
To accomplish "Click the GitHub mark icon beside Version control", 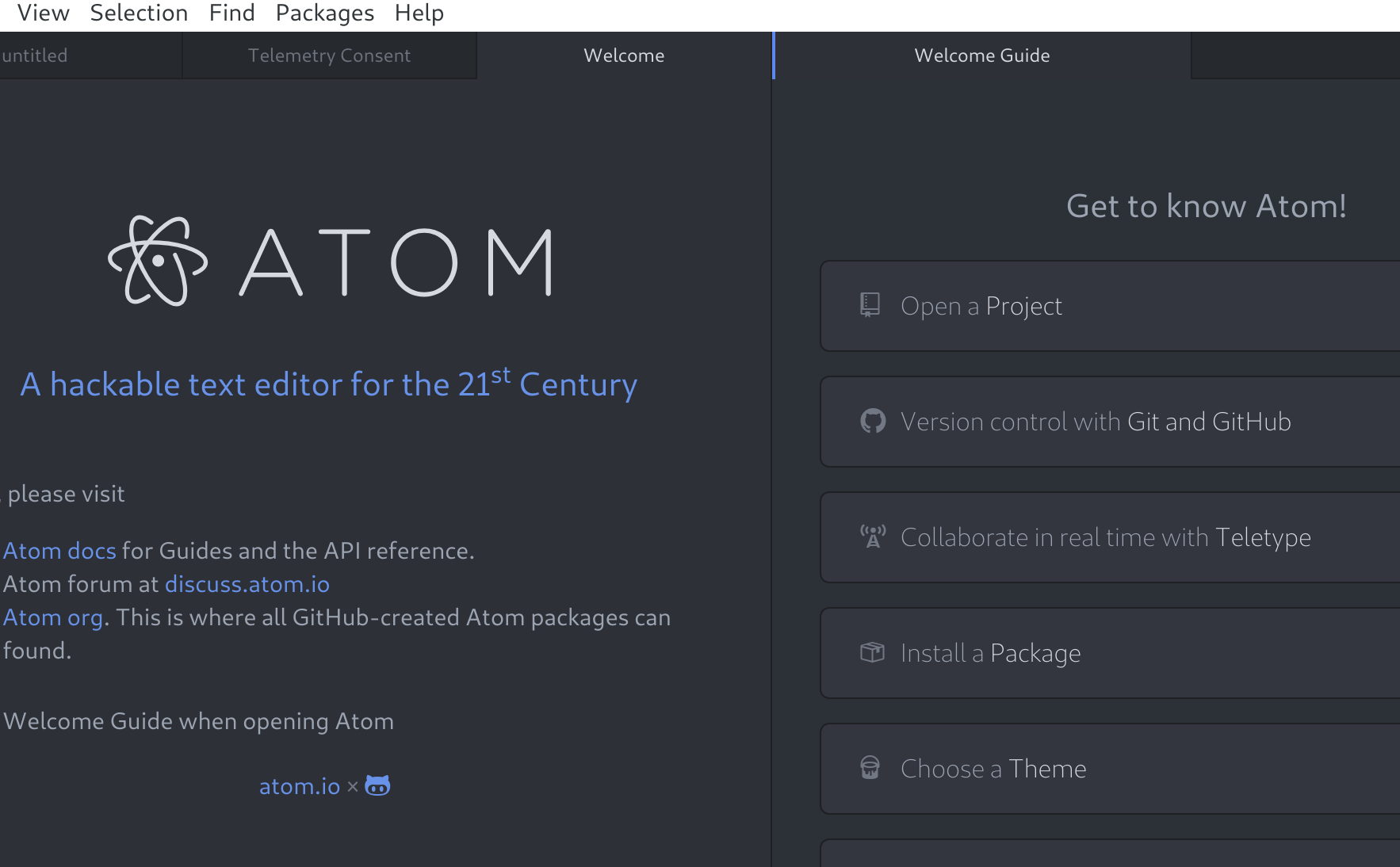I will 872,421.
